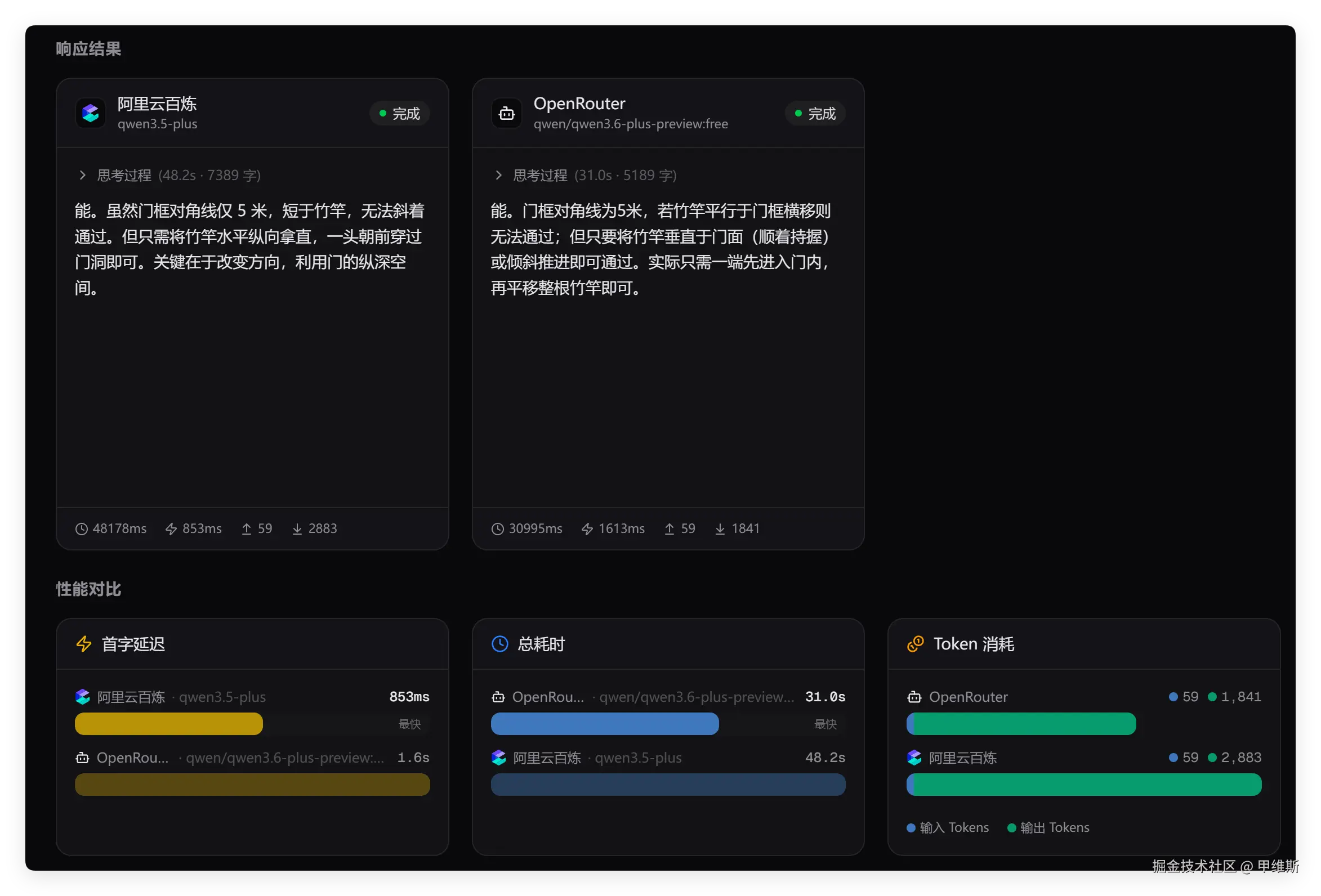Click the lightning icon beside 首字延迟

click(x=83, y=644)
